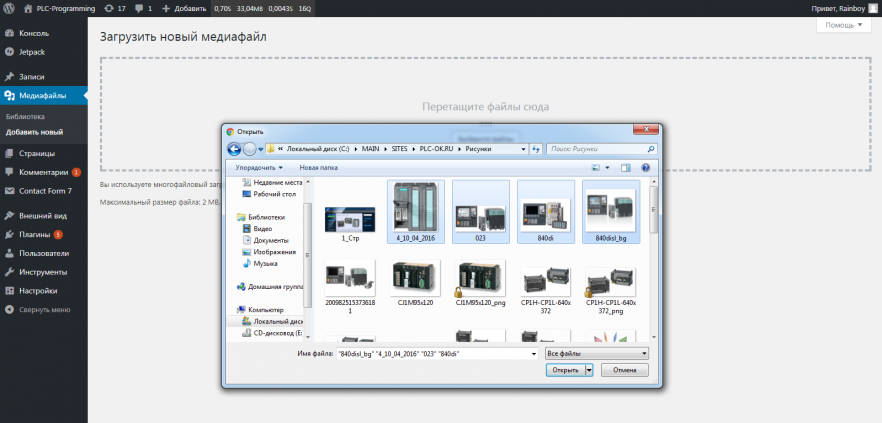
Task: Click the 'Открыть' button
Action: (x=566, y=370)
